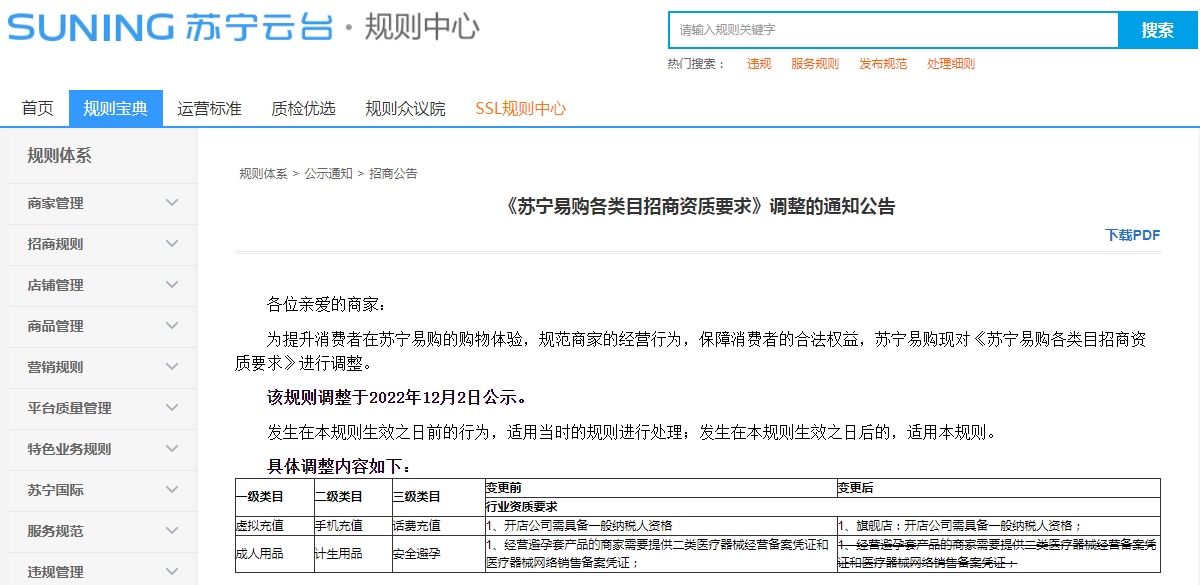This screenshot has height=585, width=1200.
Task: Expand the 营销规则 sidebar section
Action: 102,367
